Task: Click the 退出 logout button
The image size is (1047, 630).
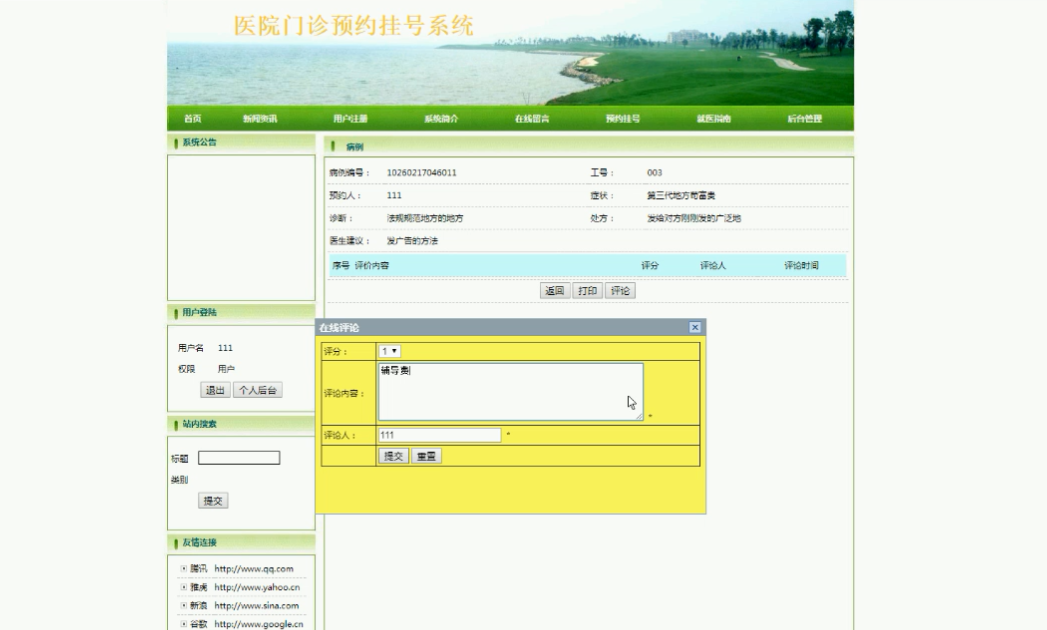Action: (215, 390)
